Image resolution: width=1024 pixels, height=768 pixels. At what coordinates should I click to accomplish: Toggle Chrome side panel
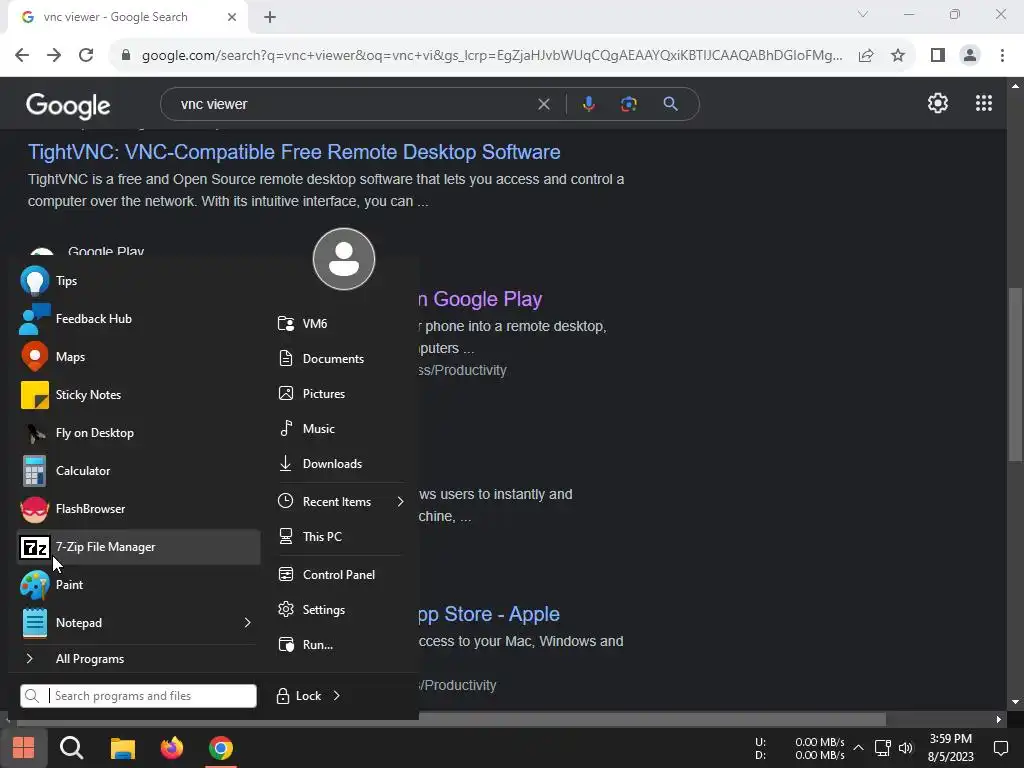(938, 56)
